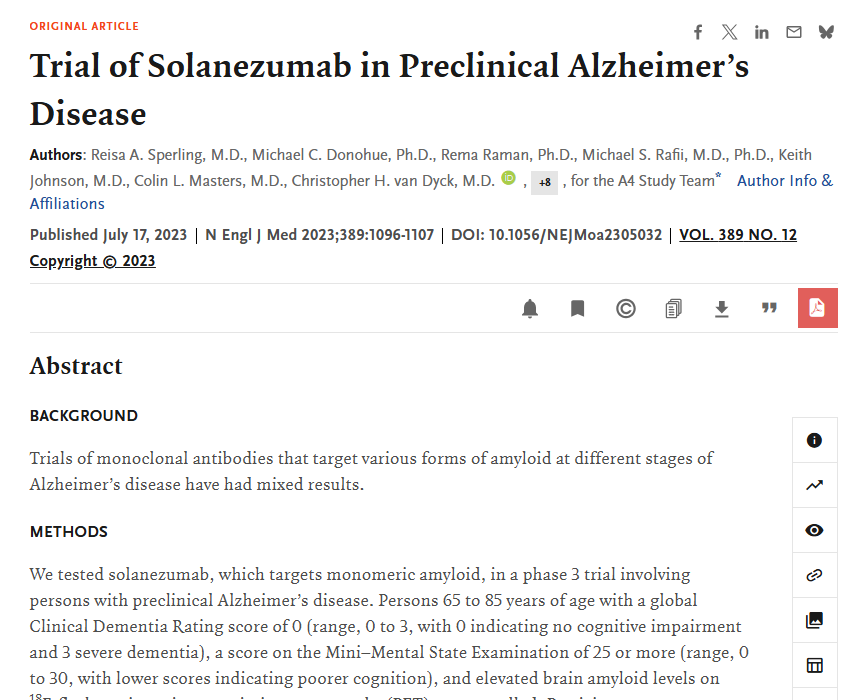Screen dimensions: 868x700
Task: Share article on Facebook
Action: pos(698,32)
